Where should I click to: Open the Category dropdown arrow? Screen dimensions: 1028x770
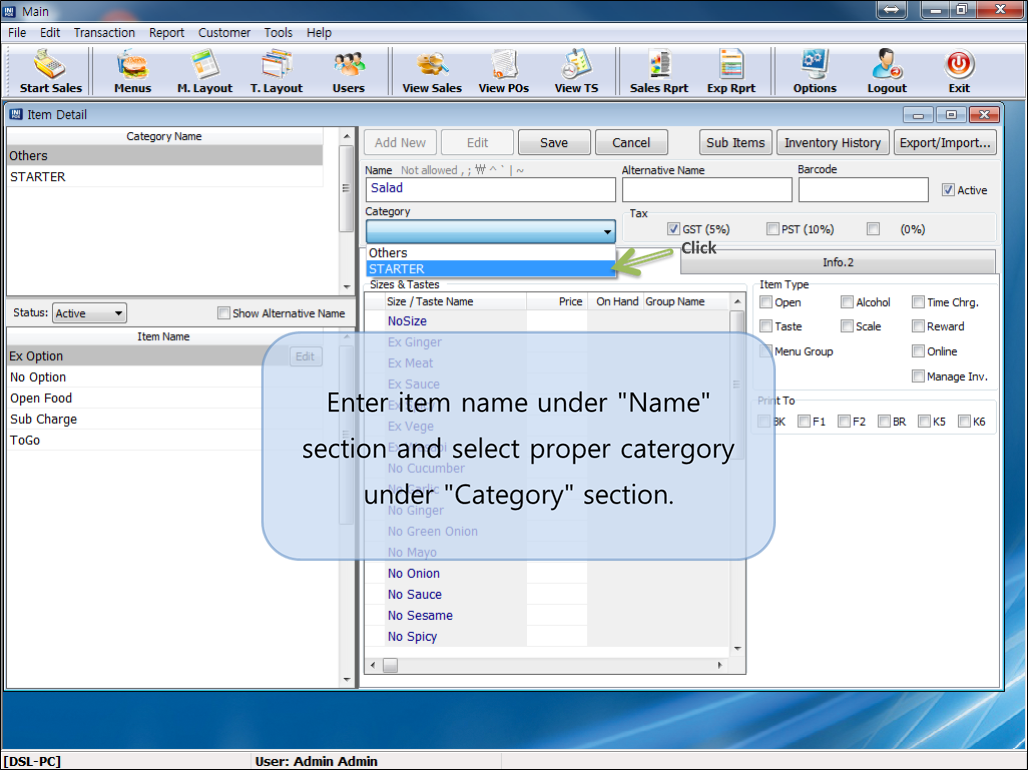[x=607, y=232]
